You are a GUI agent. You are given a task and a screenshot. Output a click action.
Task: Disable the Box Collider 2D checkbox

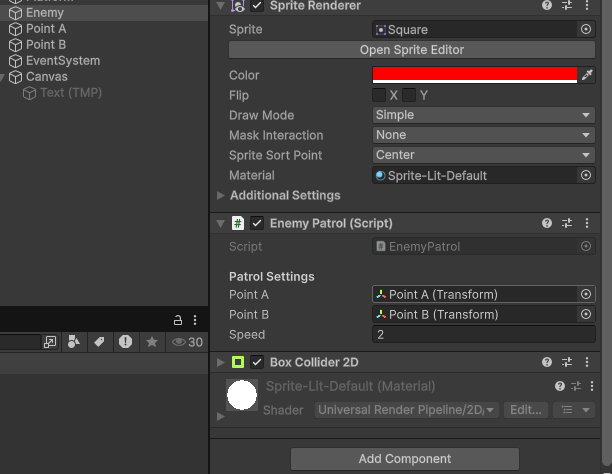(257, 362)
